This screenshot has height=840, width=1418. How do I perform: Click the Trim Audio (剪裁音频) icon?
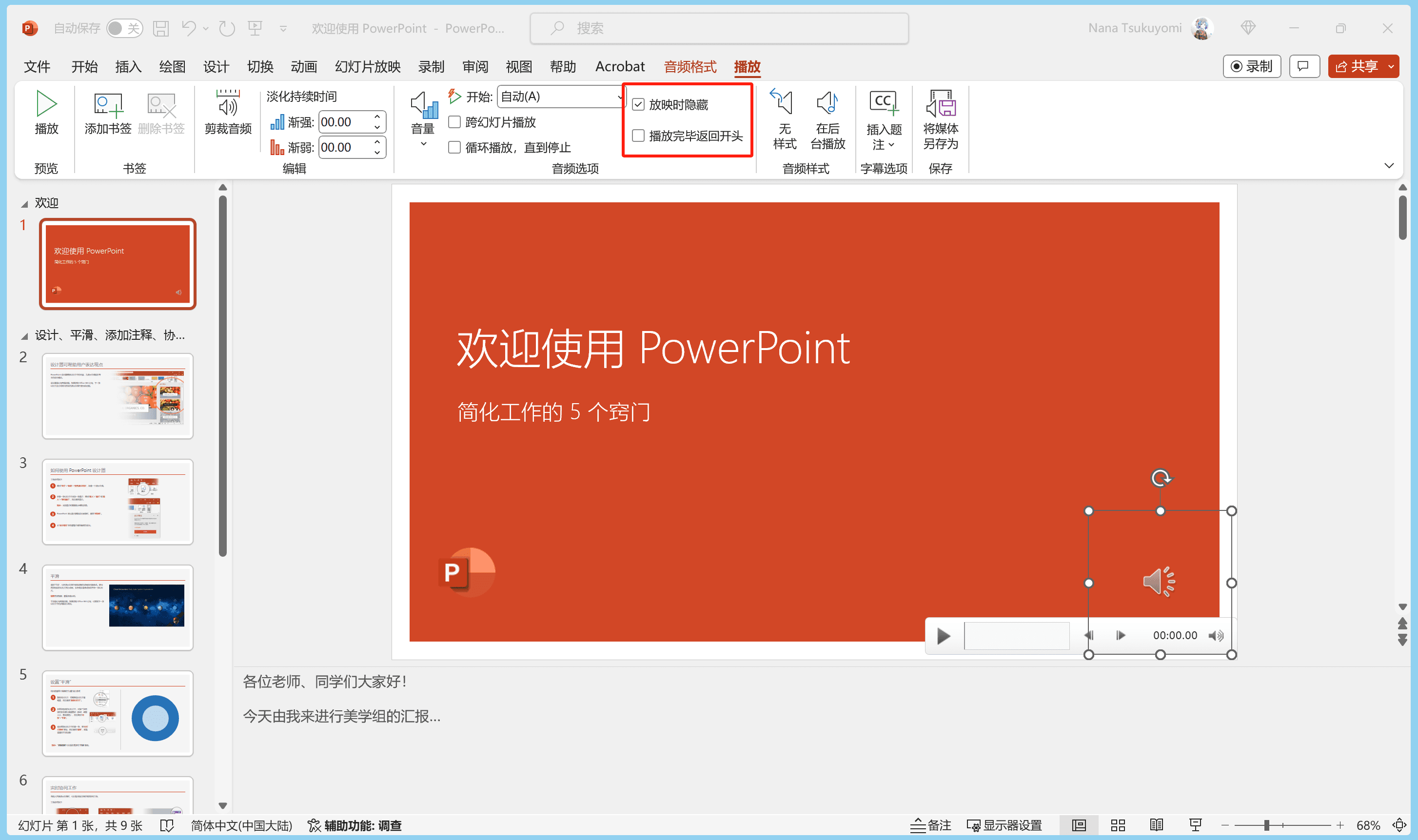(x=228, y=105)
